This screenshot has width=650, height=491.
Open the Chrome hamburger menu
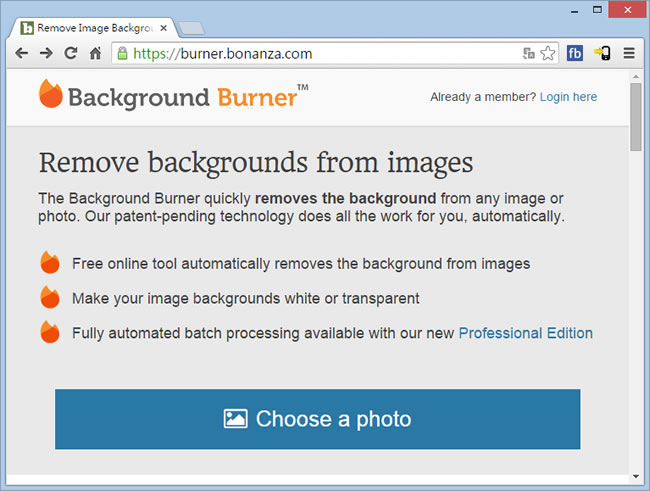click(x=629, y=53)
